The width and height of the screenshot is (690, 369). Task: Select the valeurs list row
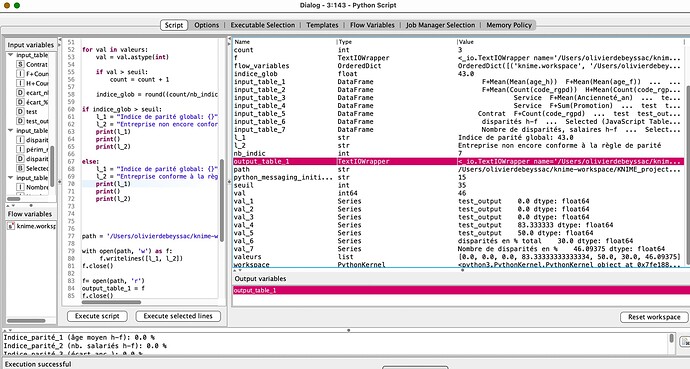click(459, 257)
